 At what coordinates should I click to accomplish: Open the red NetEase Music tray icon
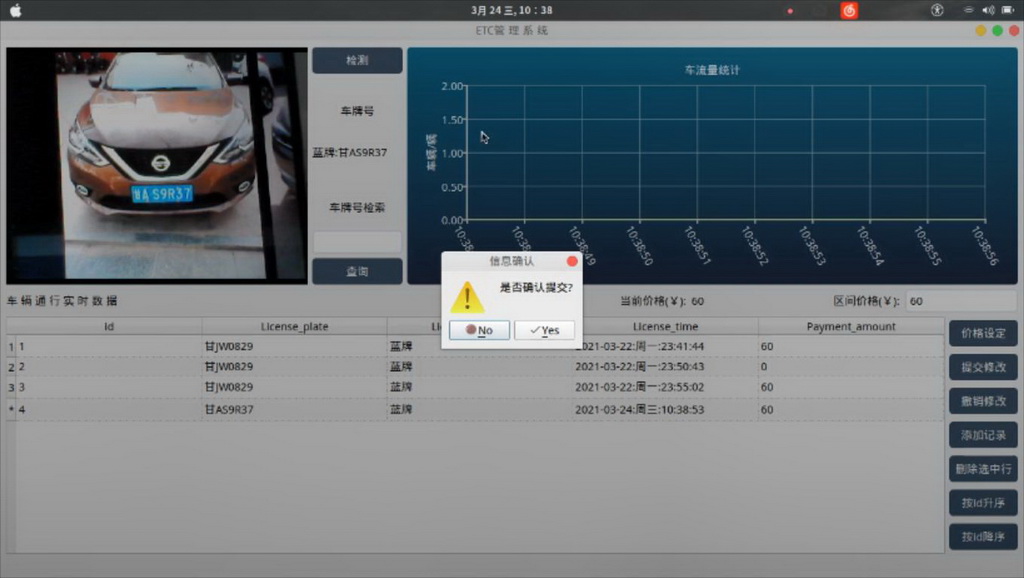[x=849, y=10]
